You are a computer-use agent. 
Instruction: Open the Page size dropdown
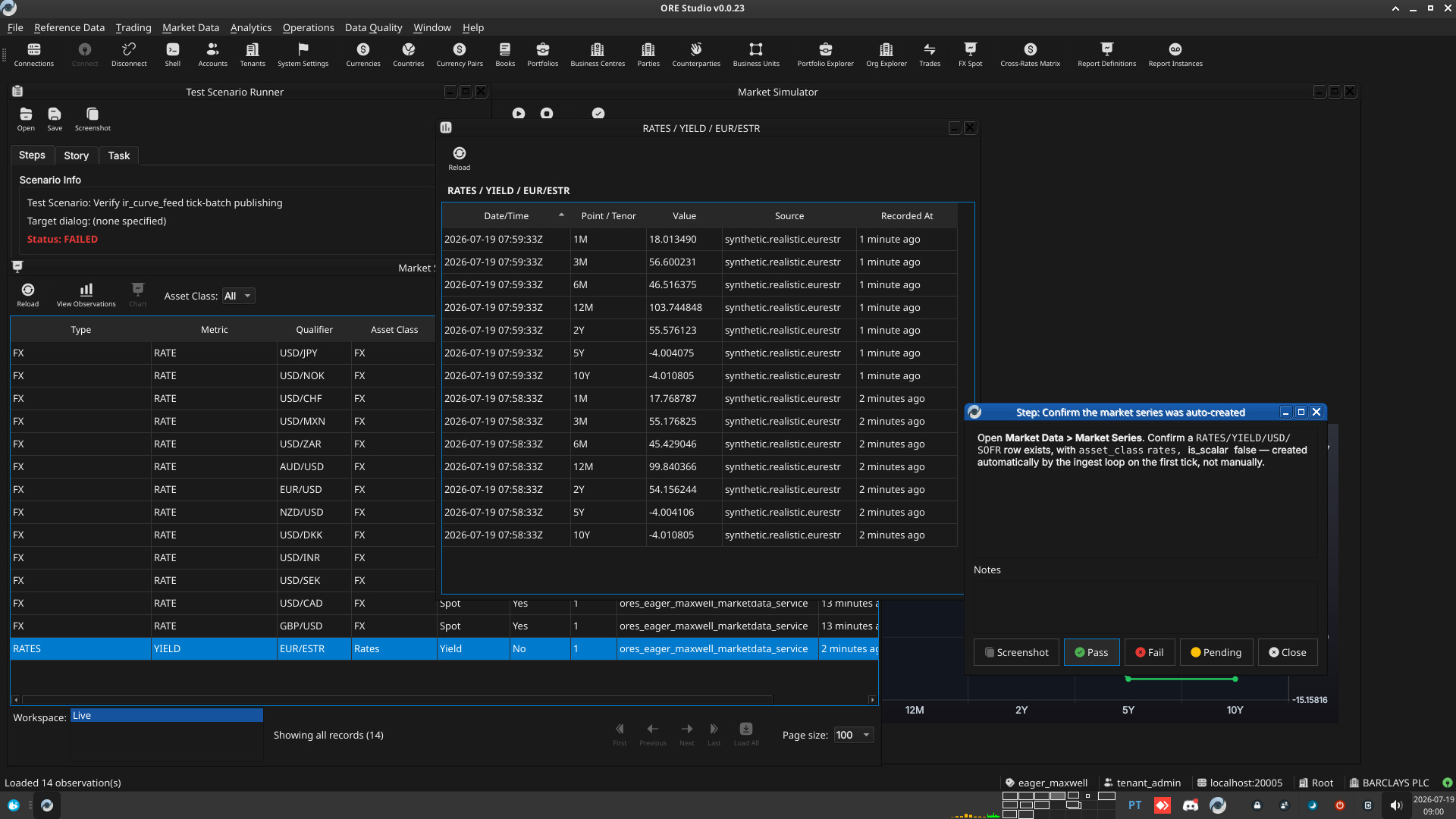(853, 735)
